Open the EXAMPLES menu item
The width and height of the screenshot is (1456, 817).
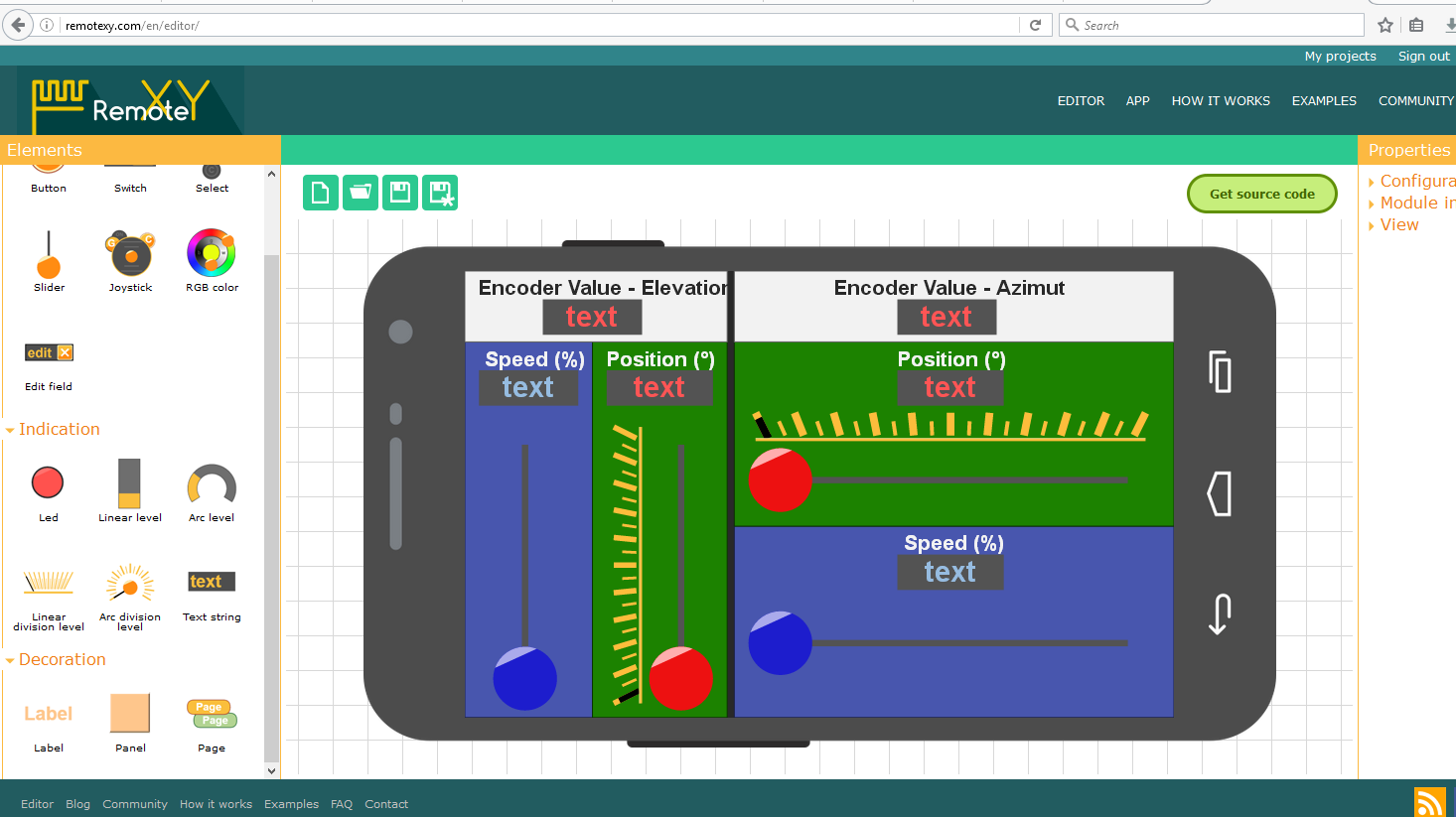tap(1324, 100)
